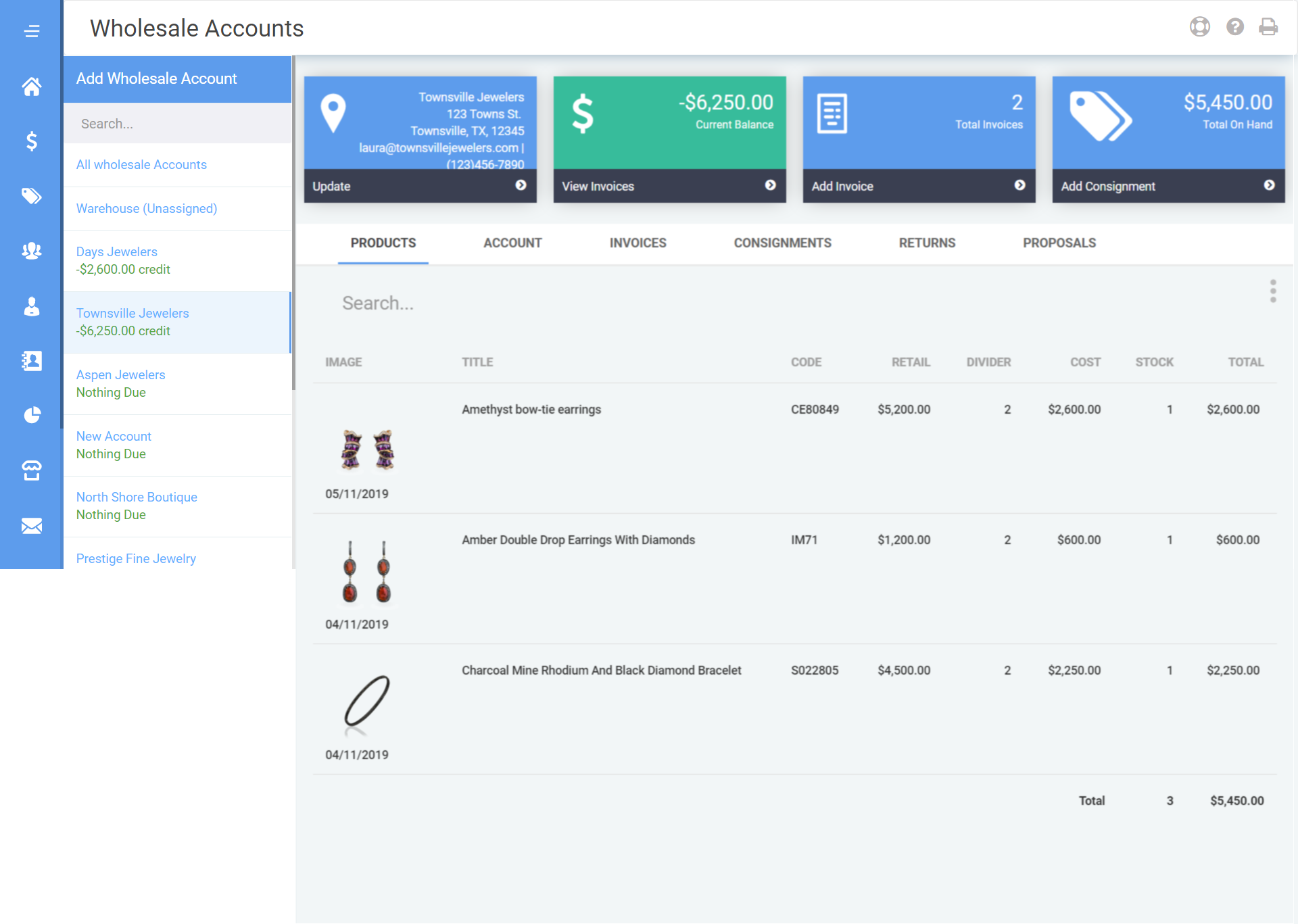Select Warehouse (Unassigned) account
This screenshot has height=924, width=1298.
click(177, 209)
